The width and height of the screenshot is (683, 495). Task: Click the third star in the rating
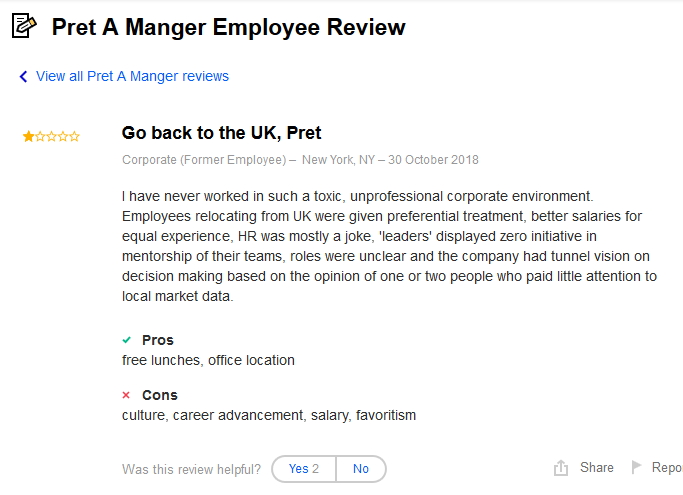[x=52, y=137]
